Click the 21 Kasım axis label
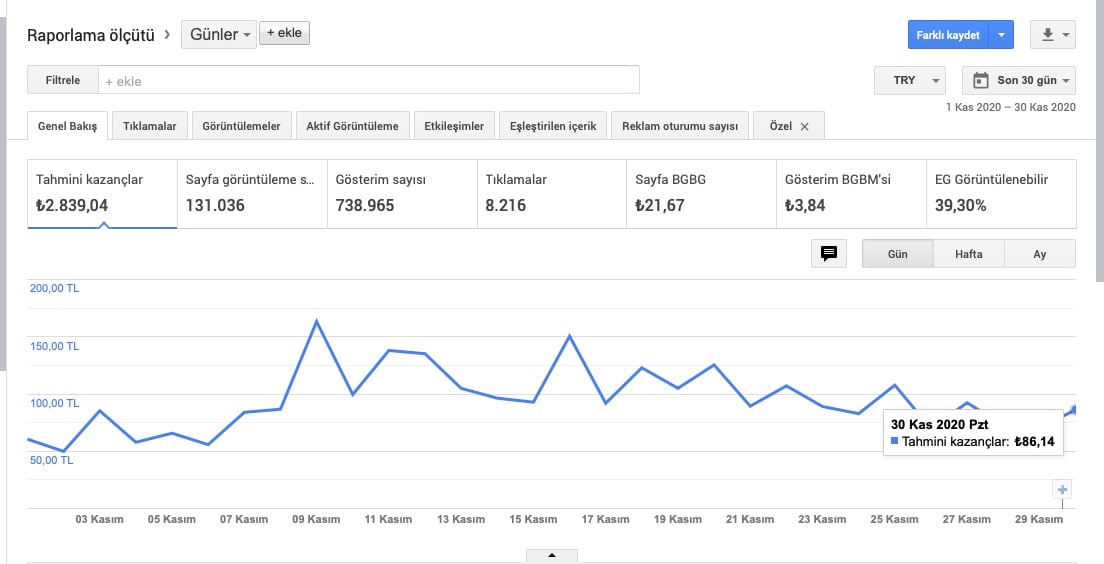This screenshot has height=564, width=1104. click(750, 519)
